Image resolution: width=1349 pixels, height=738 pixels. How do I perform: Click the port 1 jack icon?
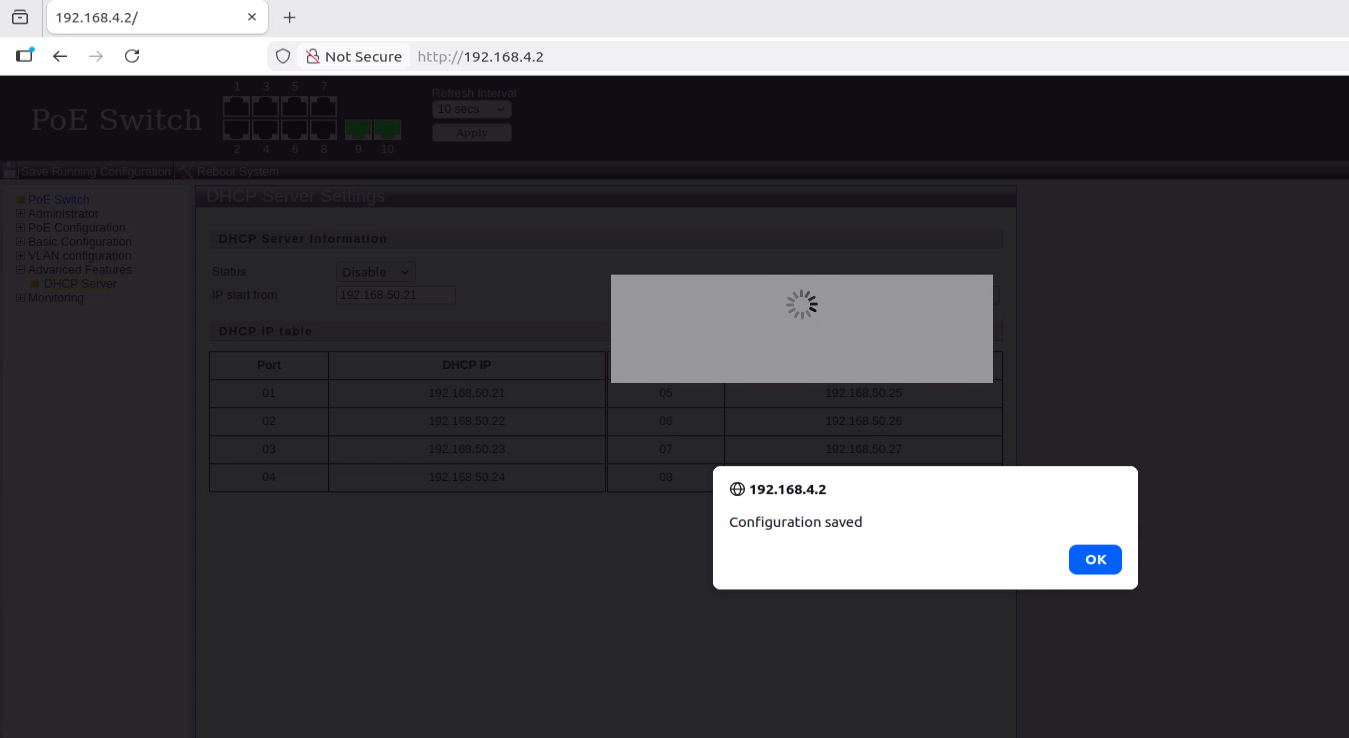237,106
